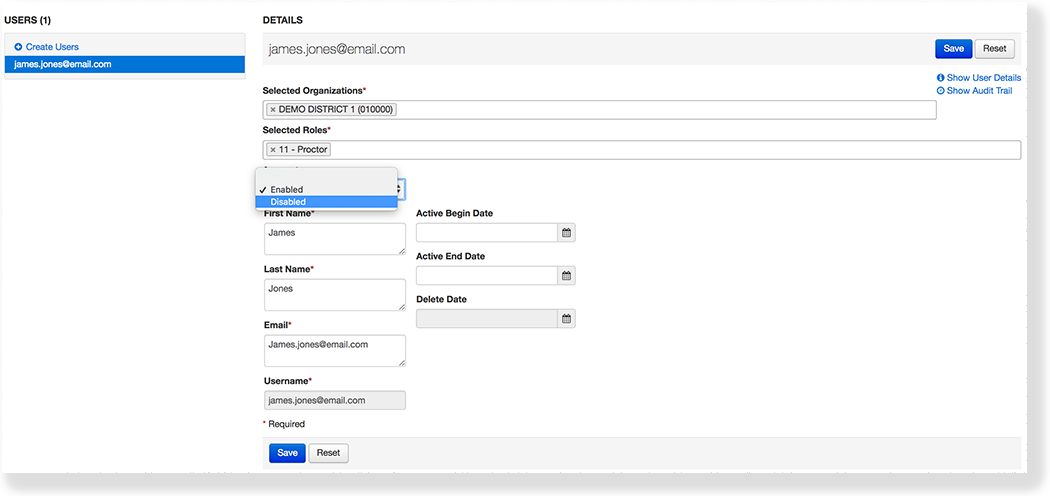Click the bottom Save button
Image resolution: width=1050 pixels, height=496 pixels.
(x=287, y=453)
